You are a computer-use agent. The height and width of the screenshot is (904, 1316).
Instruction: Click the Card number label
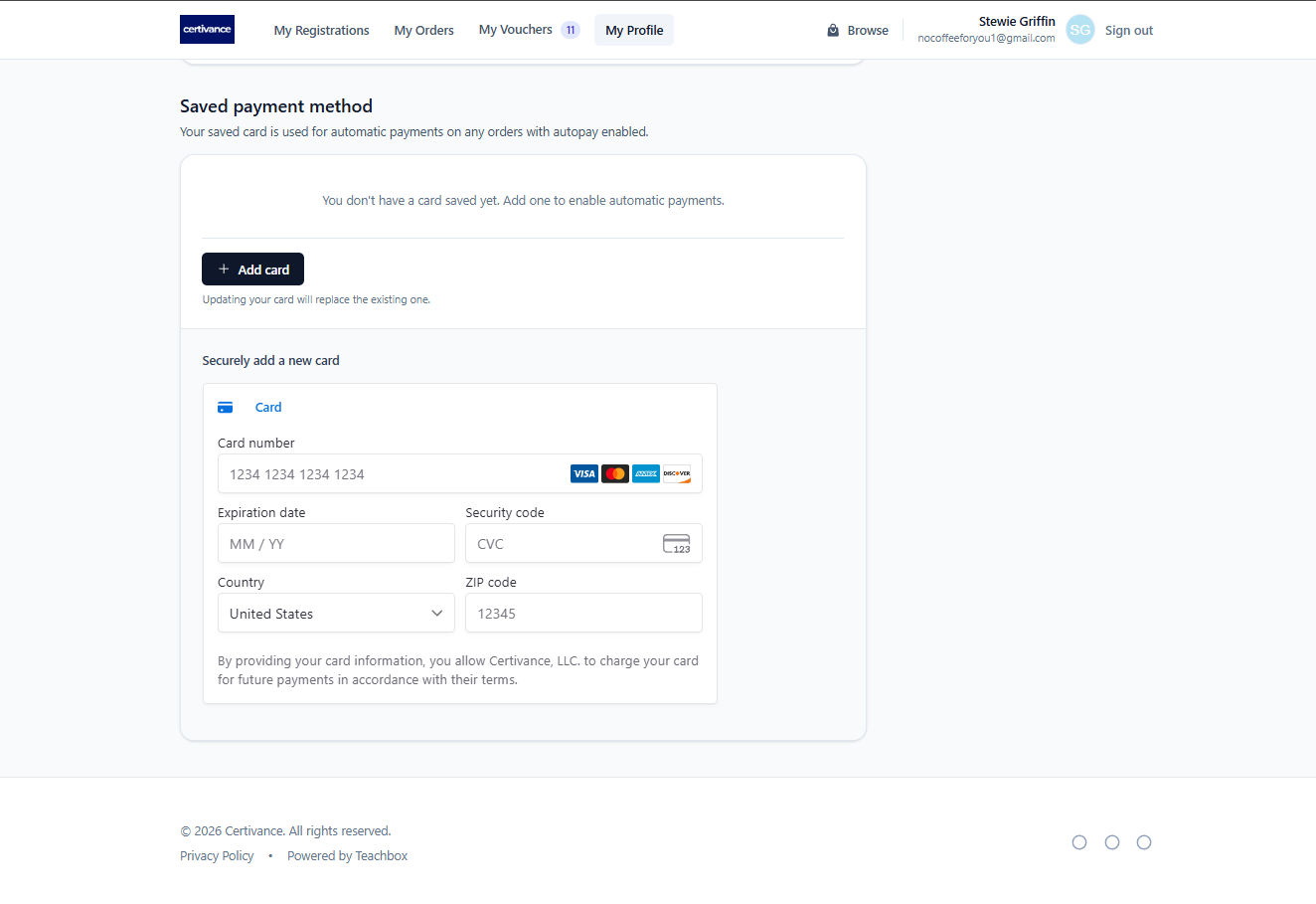coord(256,444)
